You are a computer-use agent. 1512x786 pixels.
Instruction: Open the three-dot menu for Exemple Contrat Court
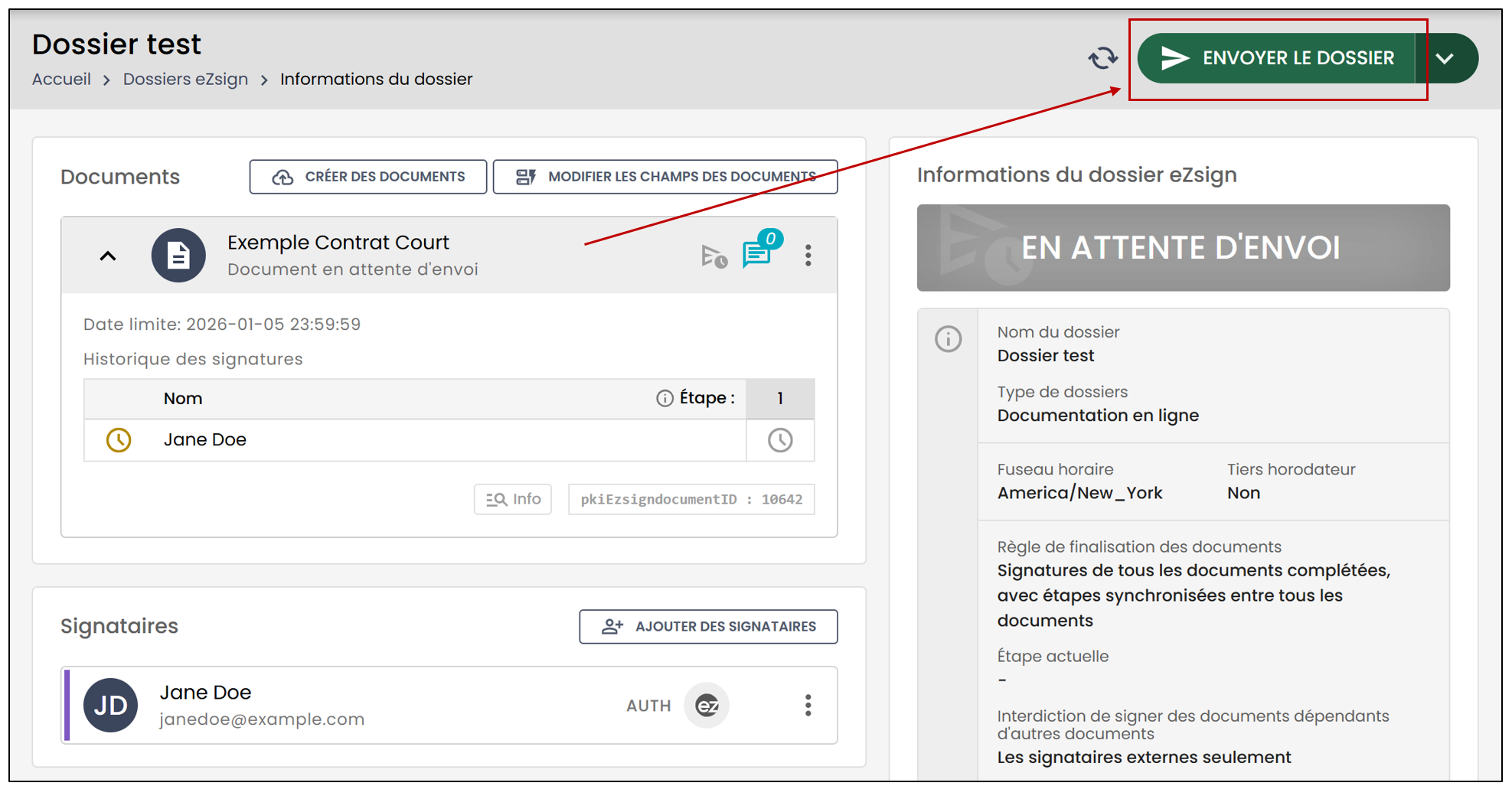[x=808, y=256]
